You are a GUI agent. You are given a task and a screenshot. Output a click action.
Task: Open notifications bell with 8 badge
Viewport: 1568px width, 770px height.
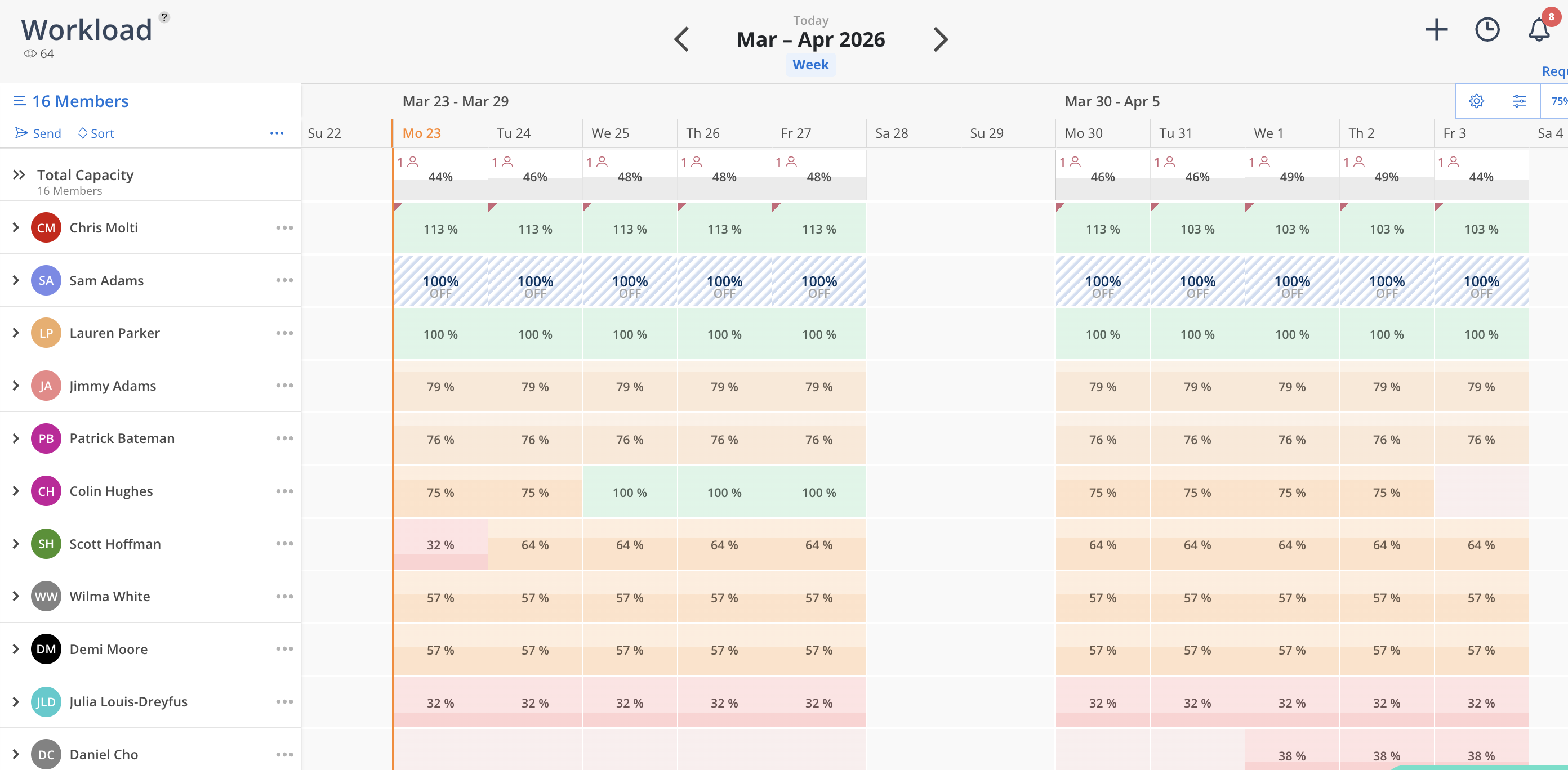1538,30
